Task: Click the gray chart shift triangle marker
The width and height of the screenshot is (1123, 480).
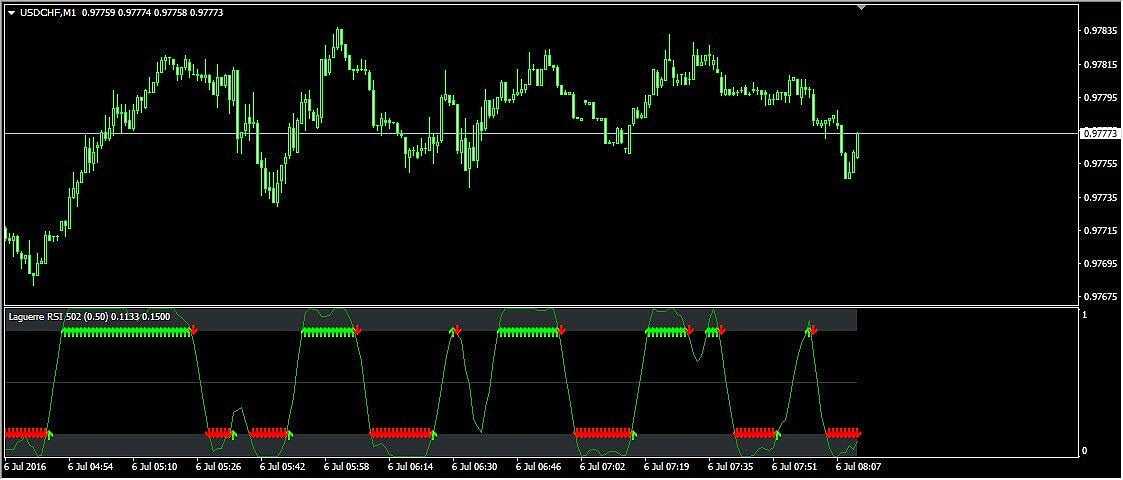Action: [862, 7]
